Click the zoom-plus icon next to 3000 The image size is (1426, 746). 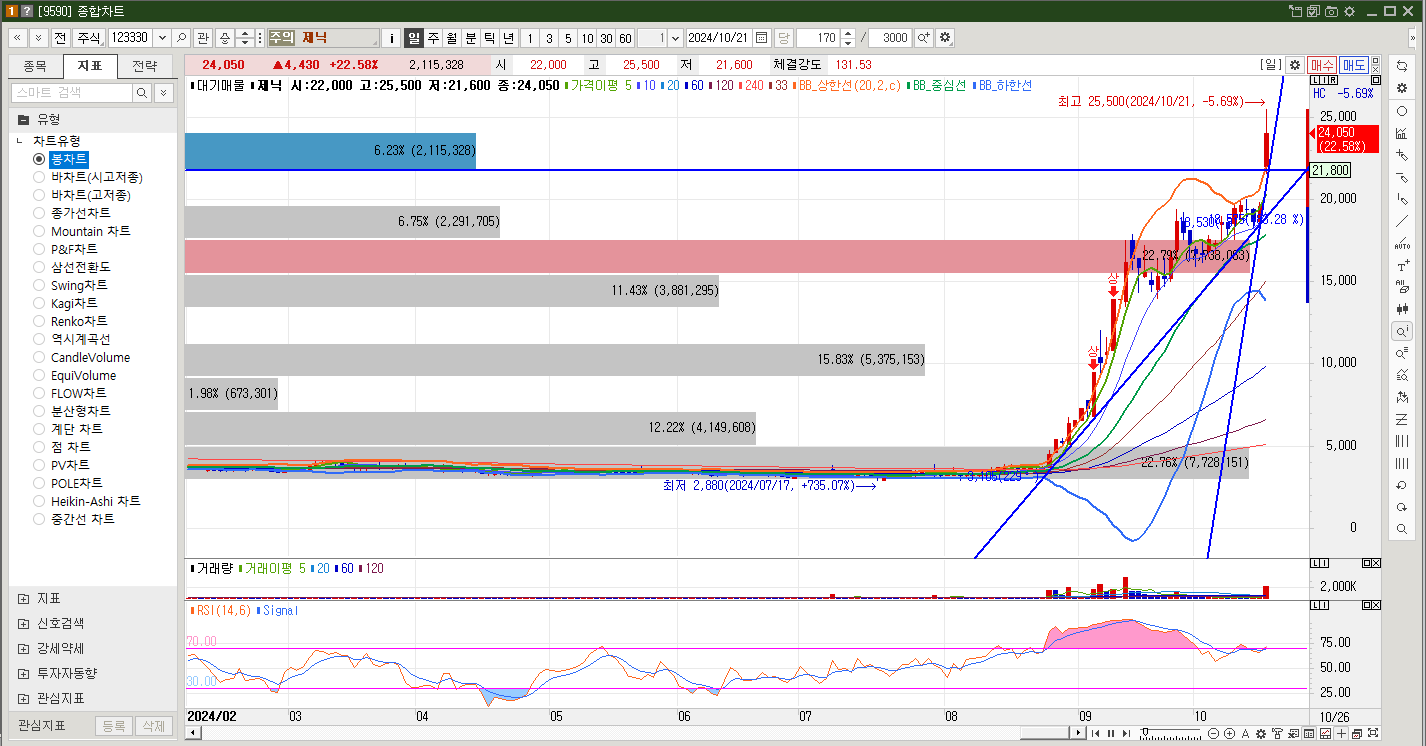coord(923,37)
